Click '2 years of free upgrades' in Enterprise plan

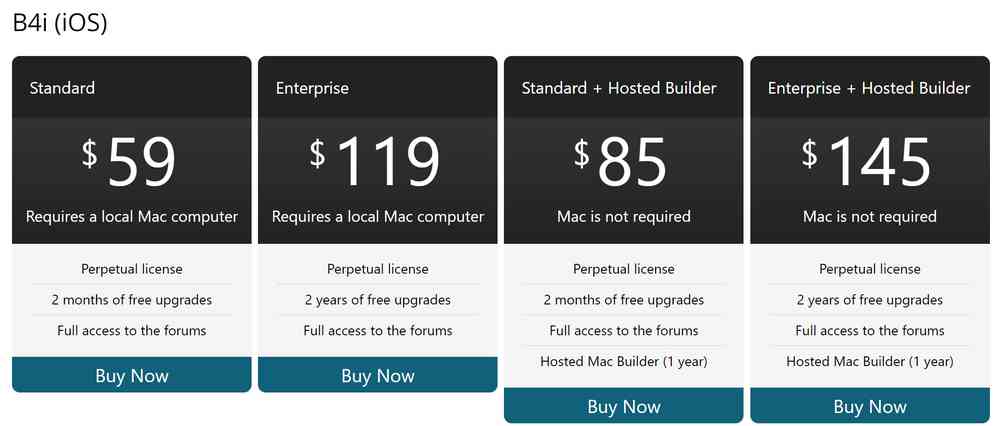378,300
